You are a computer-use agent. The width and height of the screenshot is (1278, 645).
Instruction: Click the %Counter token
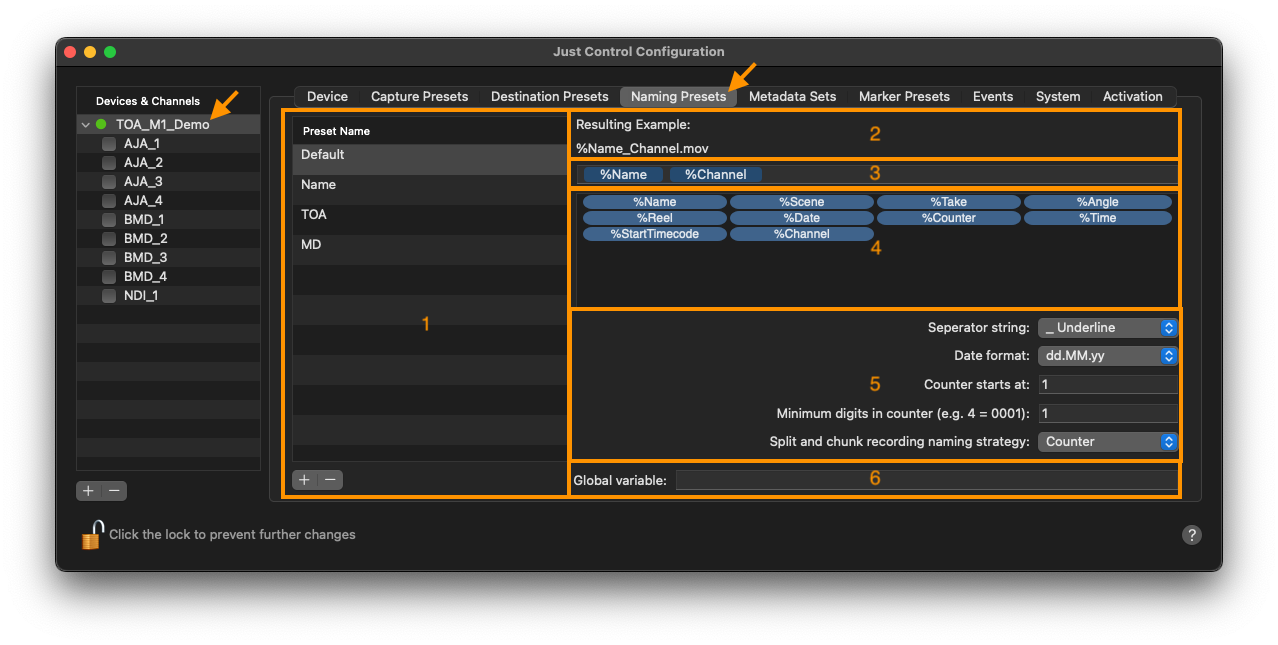[x=949, y=218]
